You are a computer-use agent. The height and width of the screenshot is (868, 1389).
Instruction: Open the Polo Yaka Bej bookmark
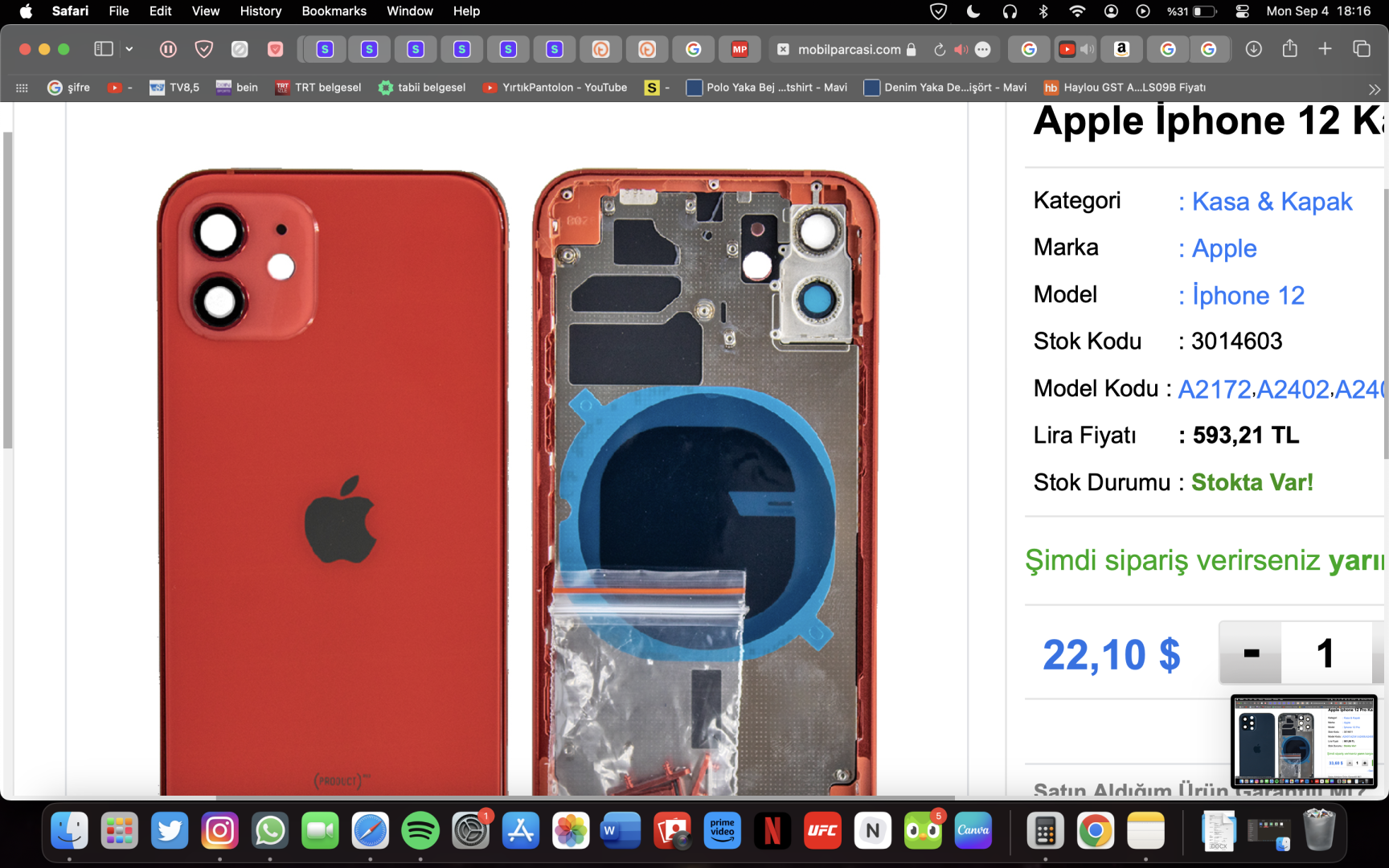tap(767, 88)
